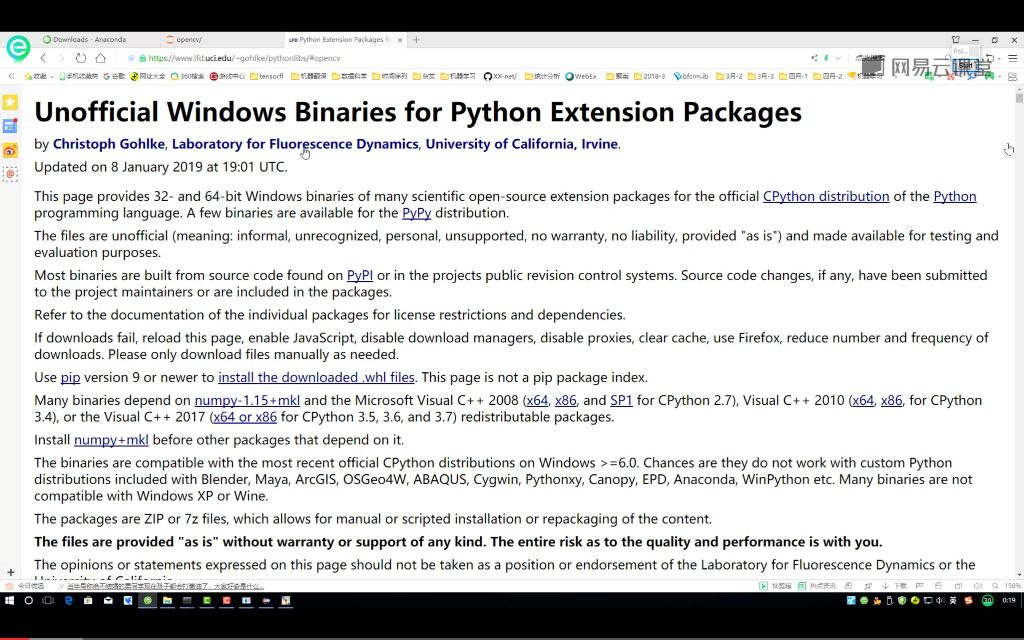This screenshot has height=640, width=1024.
Task: Open 下载 downloads in status bar
Action: (x=895, y=586)
